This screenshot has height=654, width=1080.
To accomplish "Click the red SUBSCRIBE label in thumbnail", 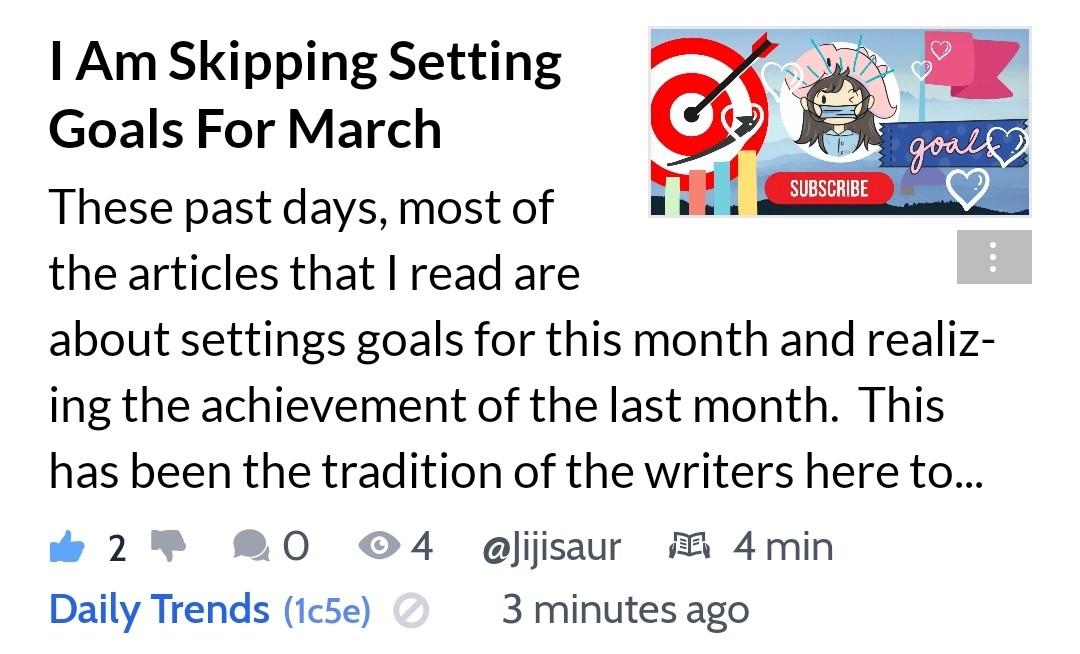I will 829,188.
